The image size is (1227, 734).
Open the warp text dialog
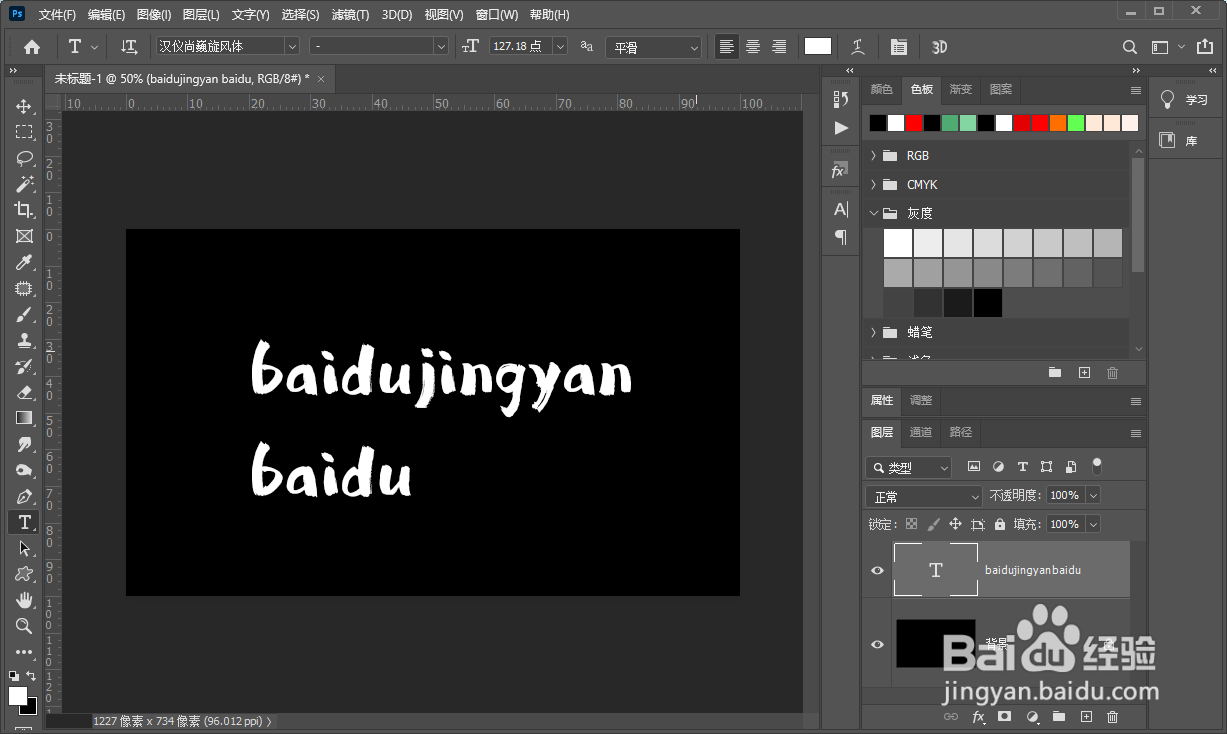click(858, 47)
